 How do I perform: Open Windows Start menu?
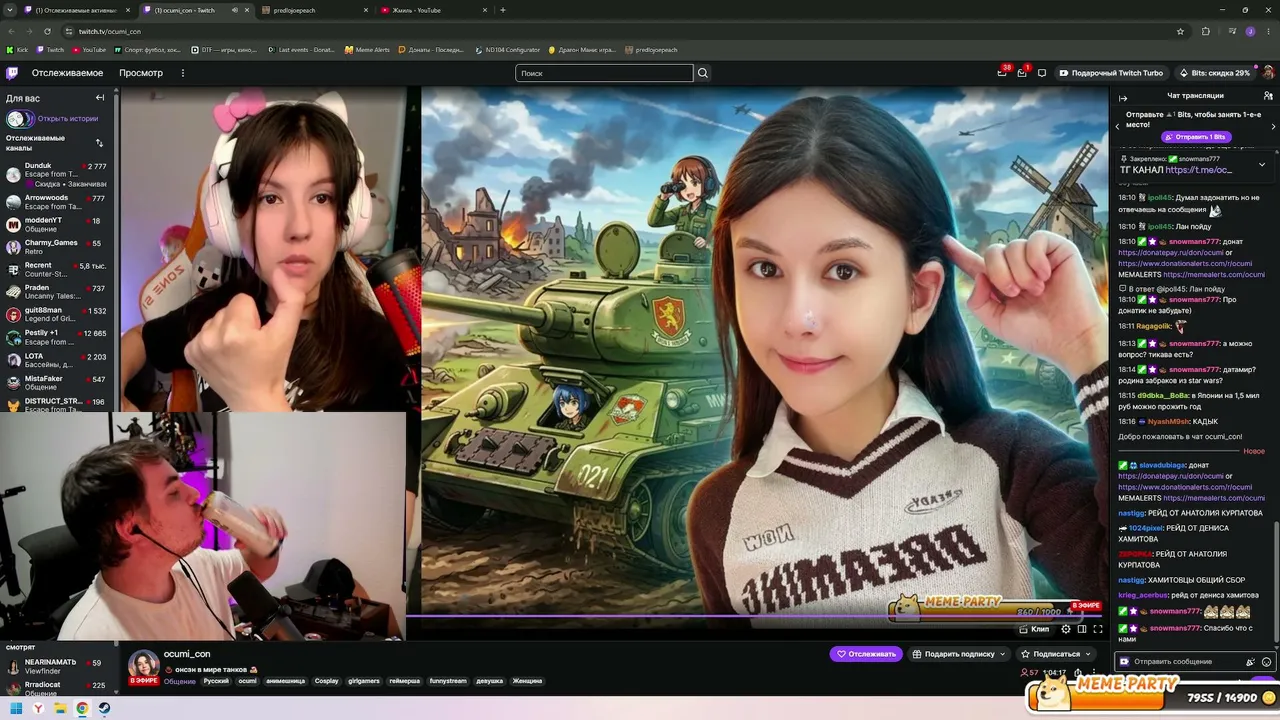[x=16, y=708]
